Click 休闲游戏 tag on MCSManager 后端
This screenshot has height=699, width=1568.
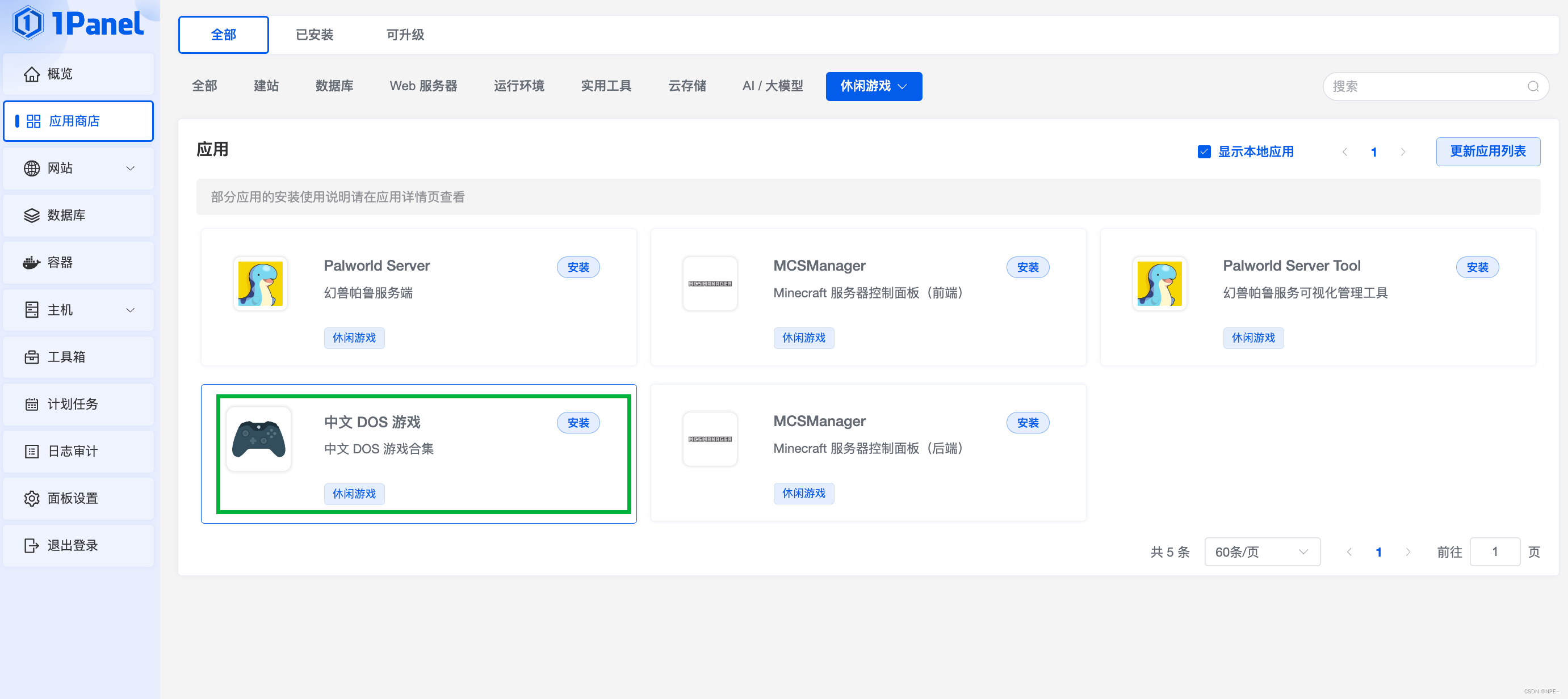tap(803, 494)
